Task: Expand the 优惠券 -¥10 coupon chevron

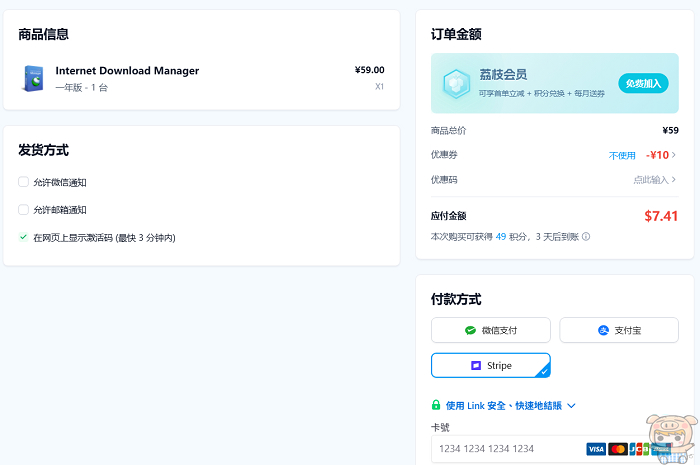Action: coord(674,155)
